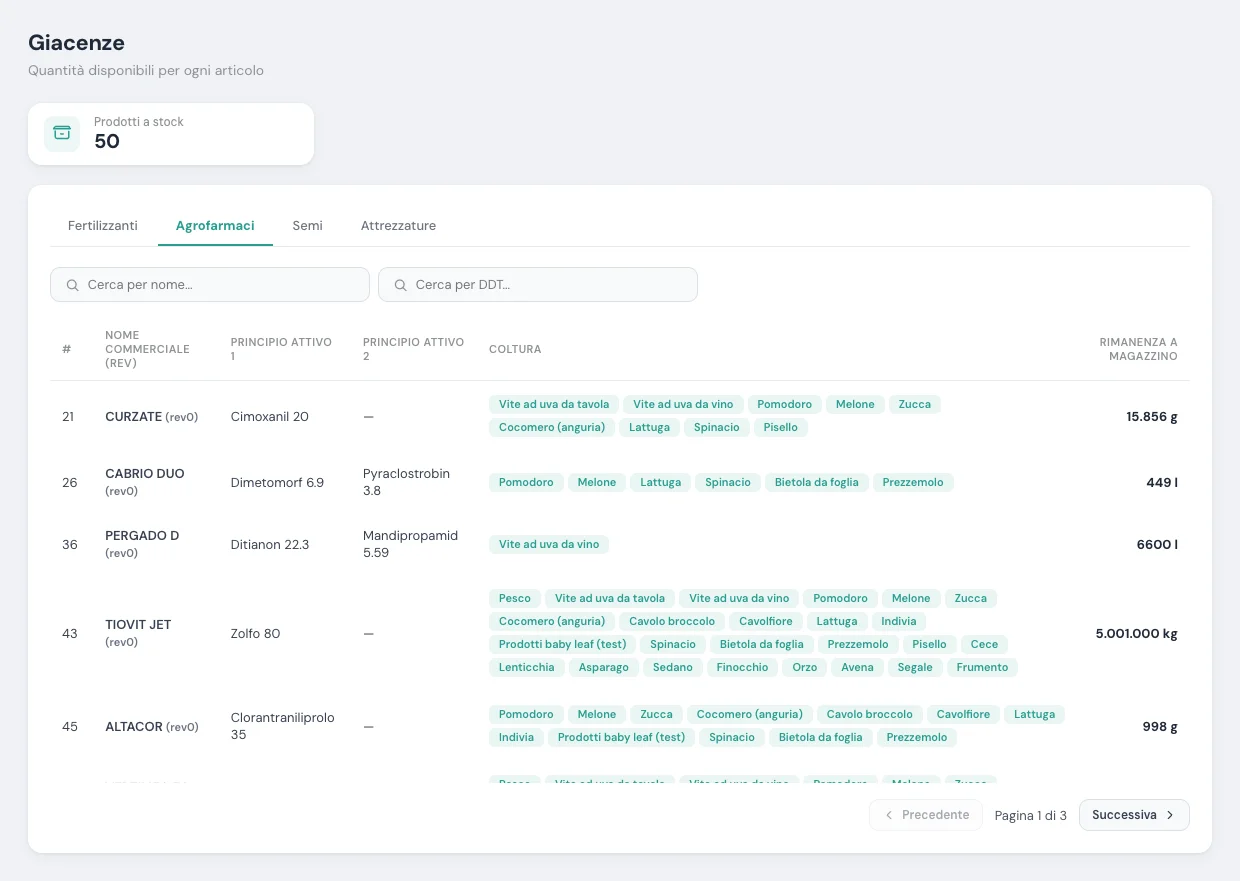The height and width of the screenshot is (881, 1240).
Task: Focus the 'Cerca per DDT...' search field
Action: [x=538, y=285]
